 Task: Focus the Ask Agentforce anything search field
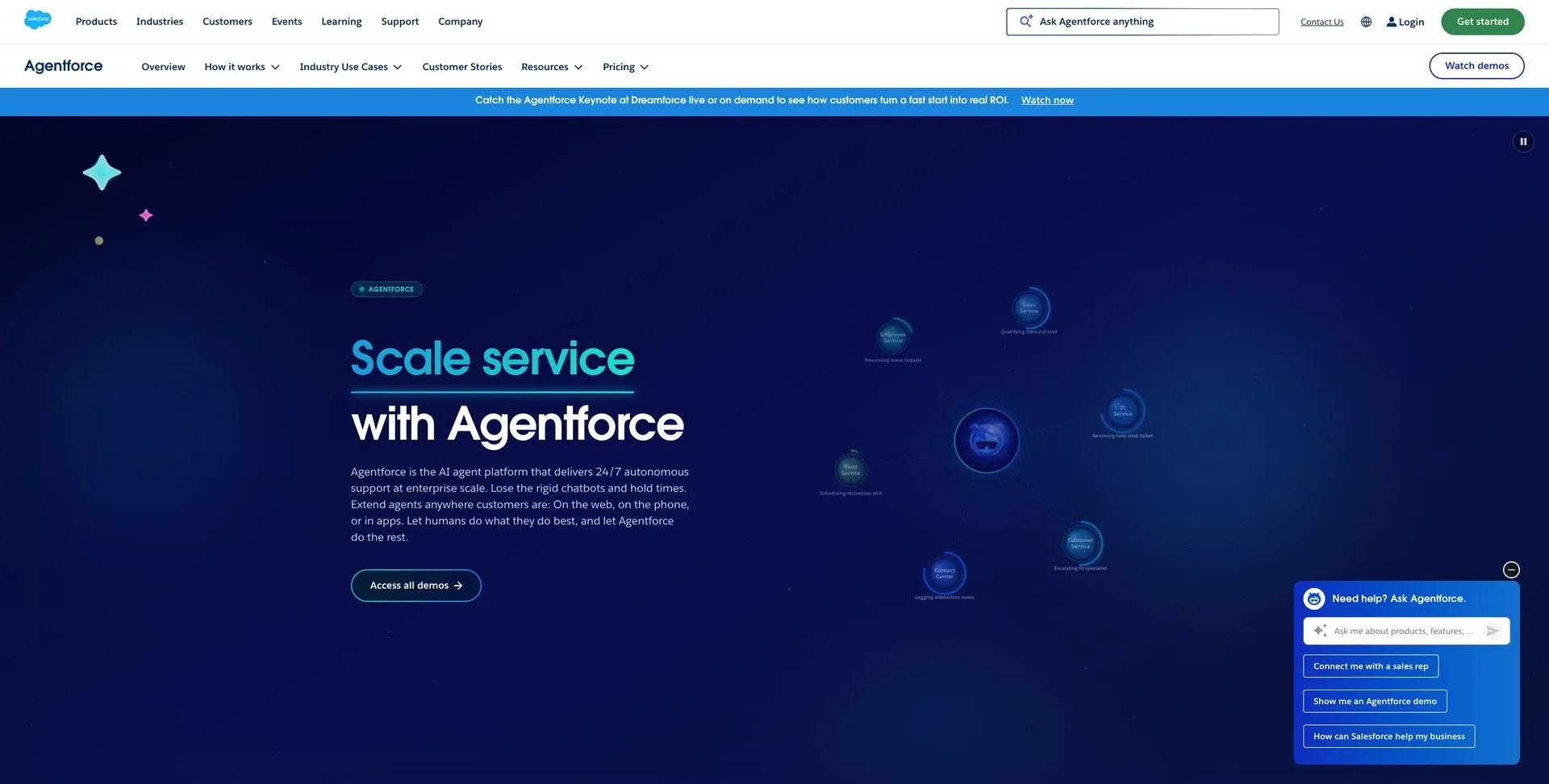[1142, 22]
